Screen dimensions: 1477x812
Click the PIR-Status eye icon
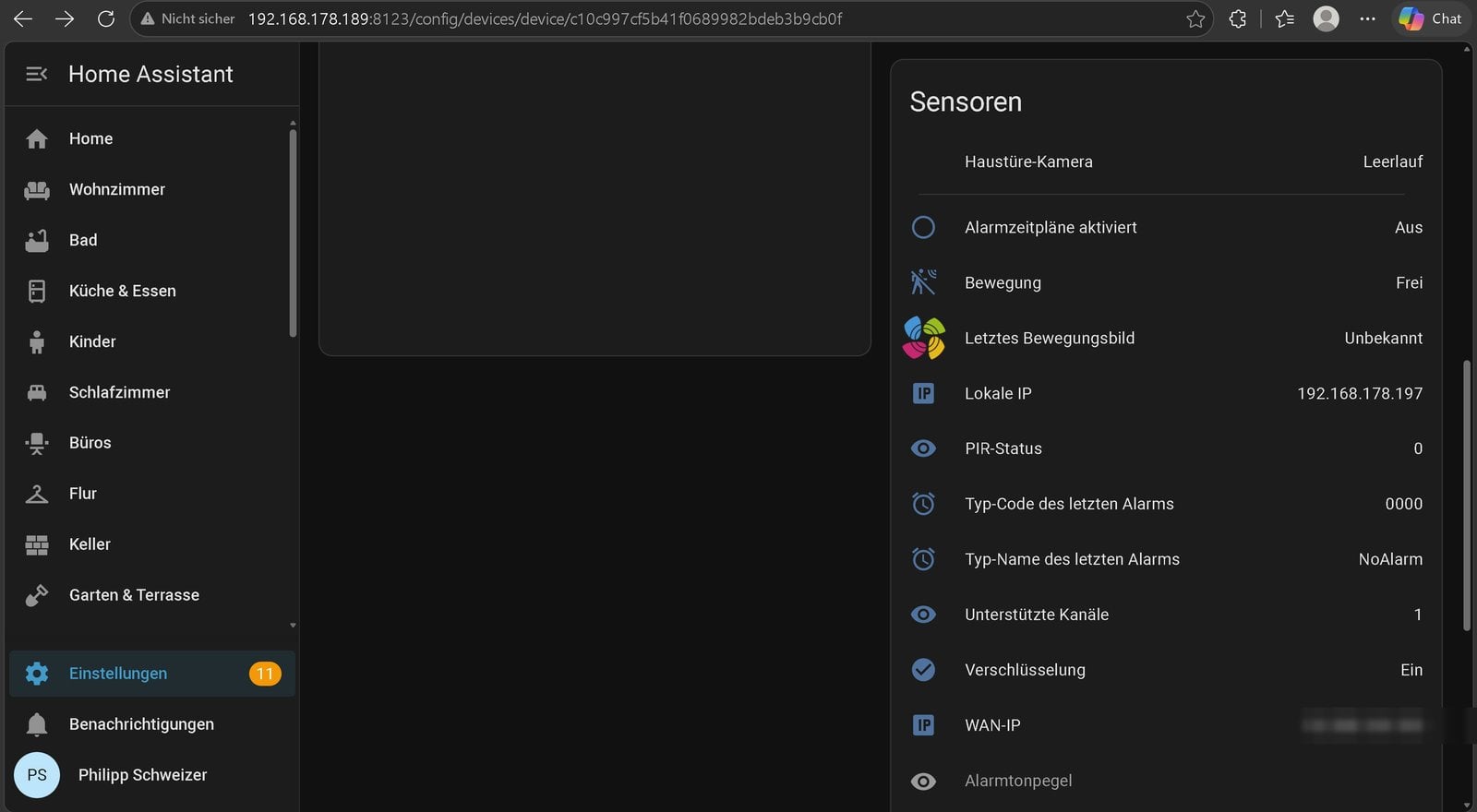[923, 448]
